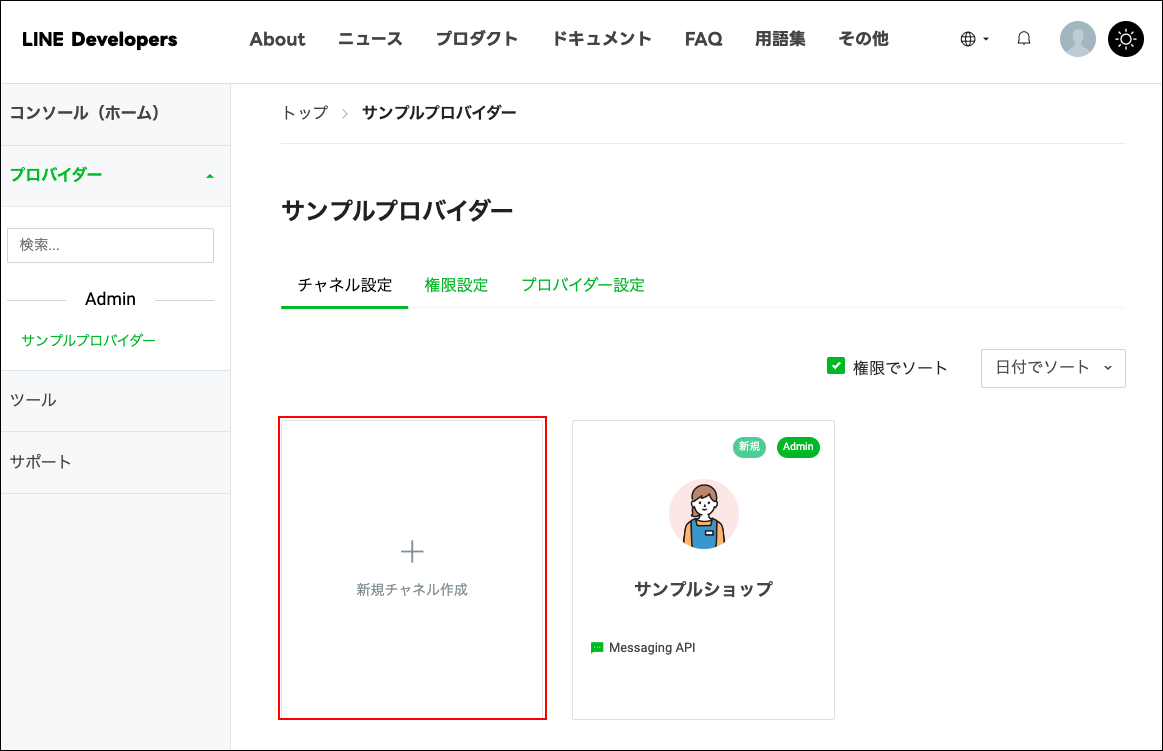1163x751 pixels.
Task: Click the 新規 badge on the channel card
Action: coord(749,446)
